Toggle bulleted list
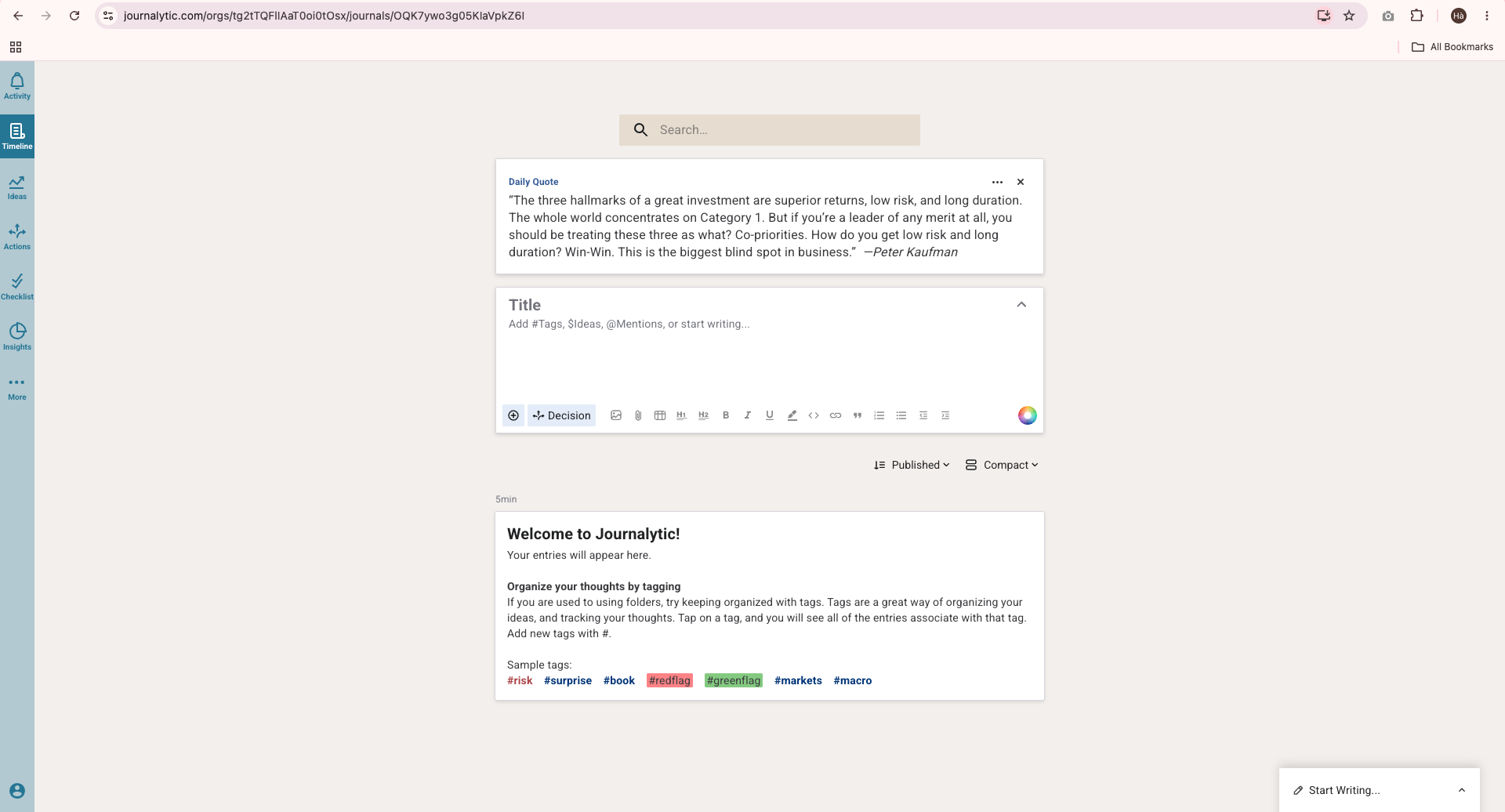This screenshot has height=812, width=1505. point(901,415)
